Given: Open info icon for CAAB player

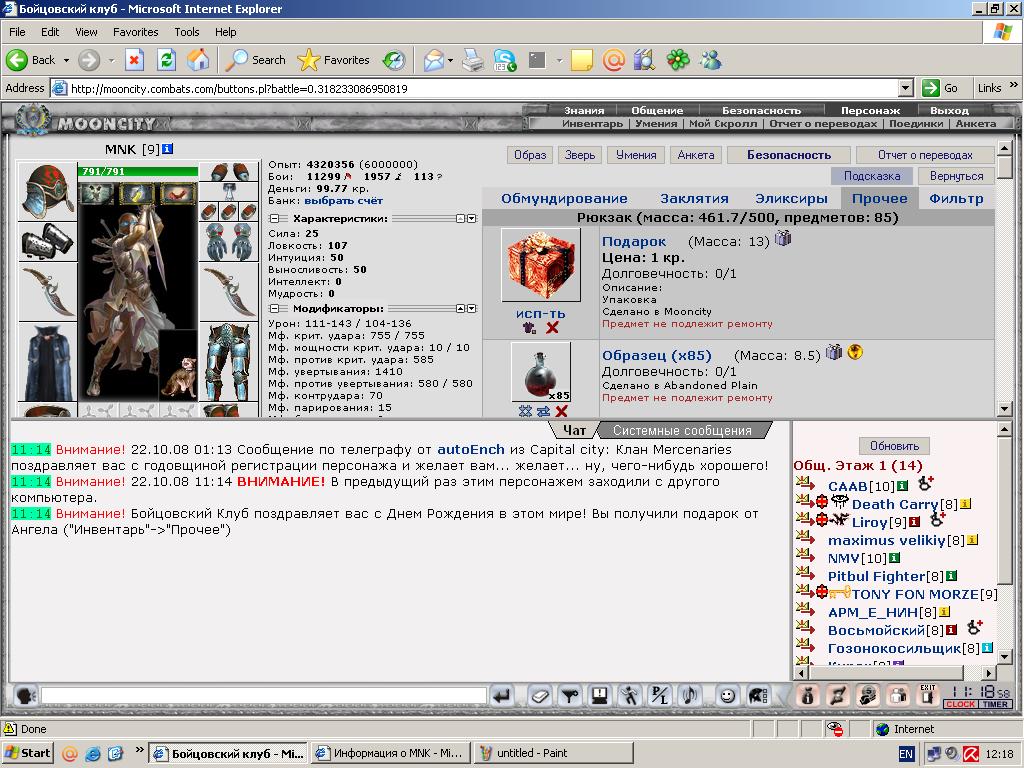Looking at the screenshot, I should pyautogui.click(x=903, y=486).
